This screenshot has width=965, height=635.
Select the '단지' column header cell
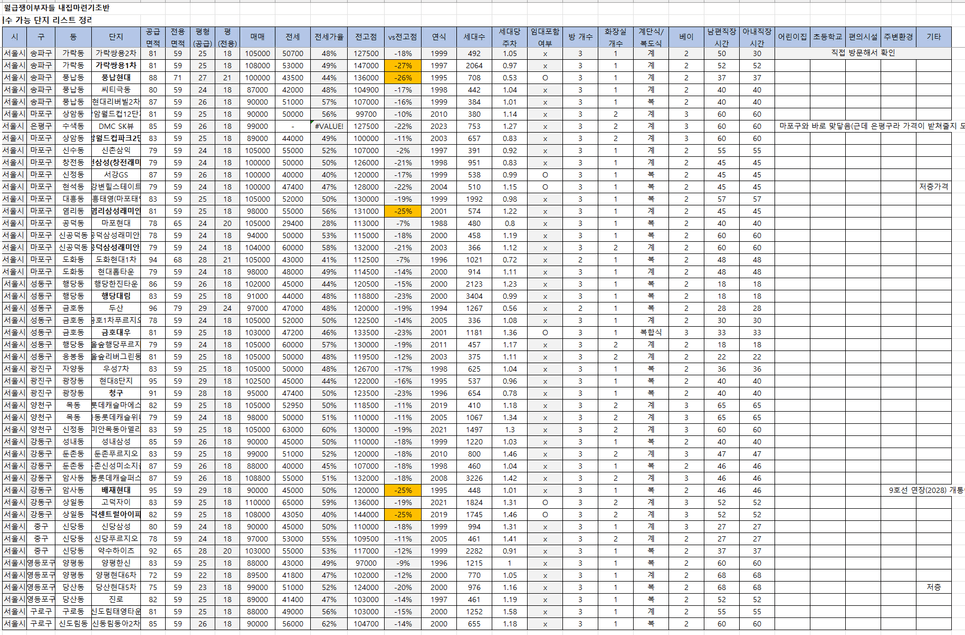[x=116, y=37]
